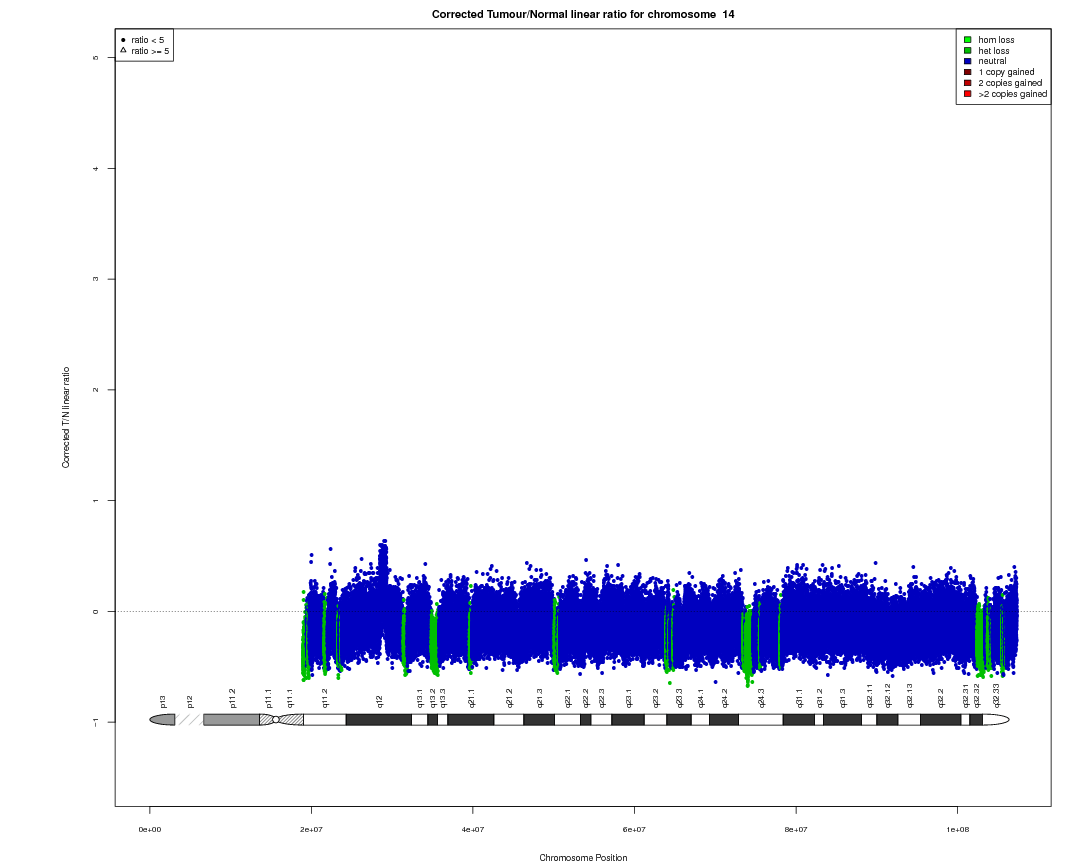Click the '>2 copies gained' legend label
This screenshot has height=864, width=1080.
click(1012, 94)
